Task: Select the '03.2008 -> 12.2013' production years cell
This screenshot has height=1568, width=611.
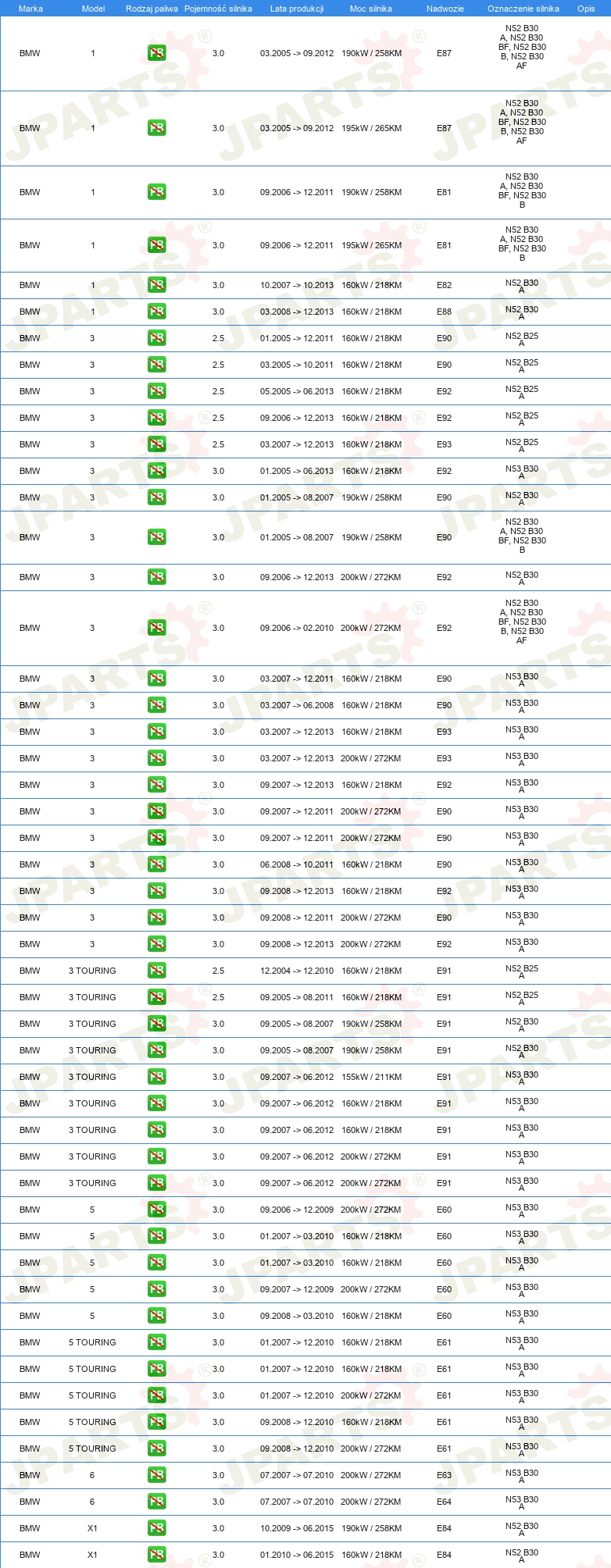Action: (x=297, y=312)
